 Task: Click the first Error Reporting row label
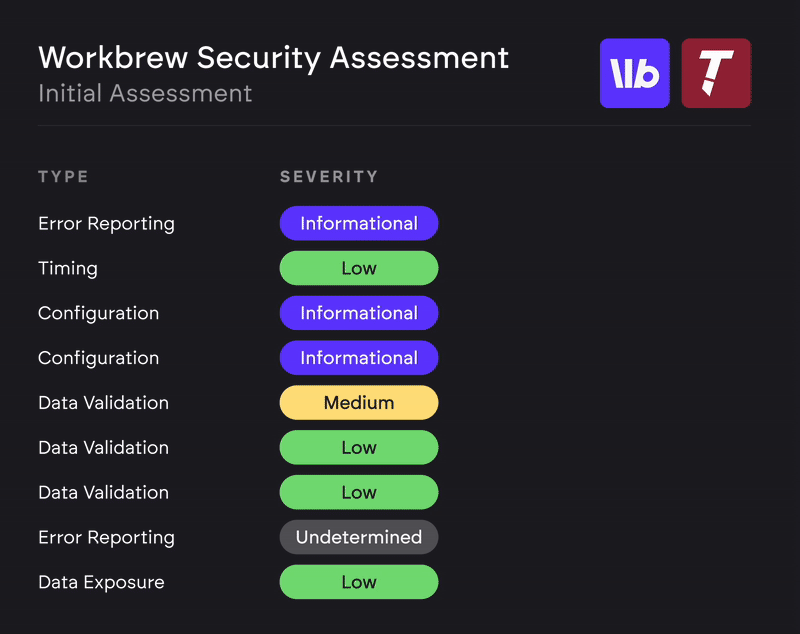tap(106, 223)
